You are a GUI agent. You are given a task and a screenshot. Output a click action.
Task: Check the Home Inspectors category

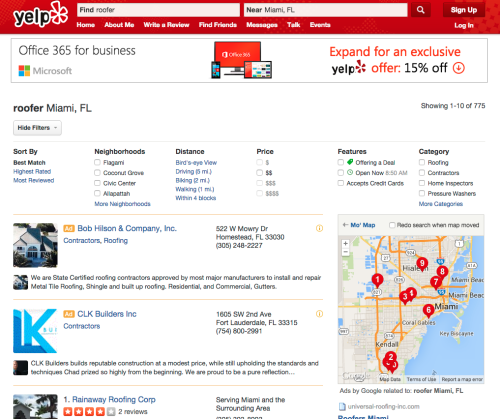pos(422,183)
